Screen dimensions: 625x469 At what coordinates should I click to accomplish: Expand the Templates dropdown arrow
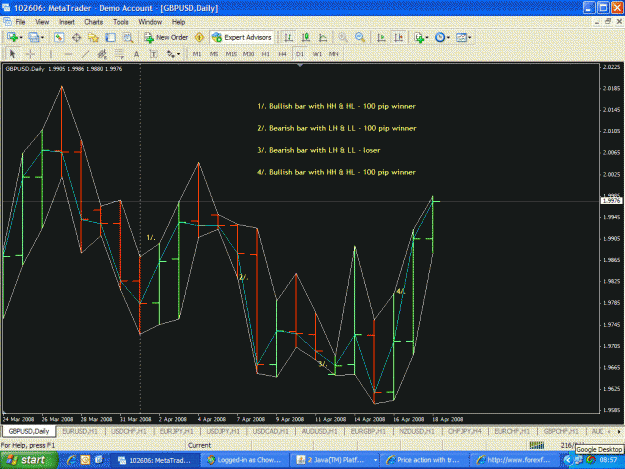tap(470, 37)
